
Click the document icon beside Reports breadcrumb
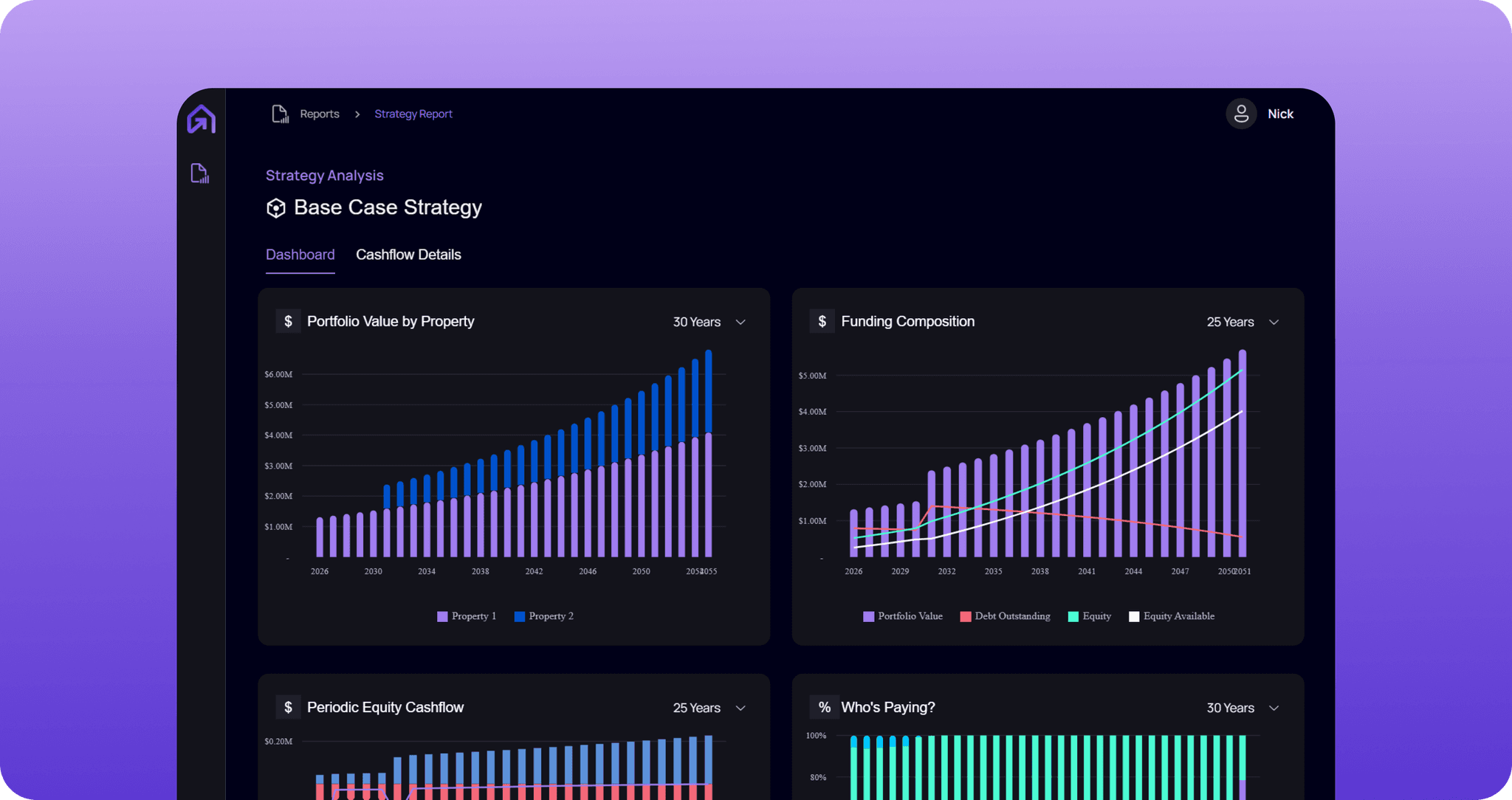[x=280, y=114]
